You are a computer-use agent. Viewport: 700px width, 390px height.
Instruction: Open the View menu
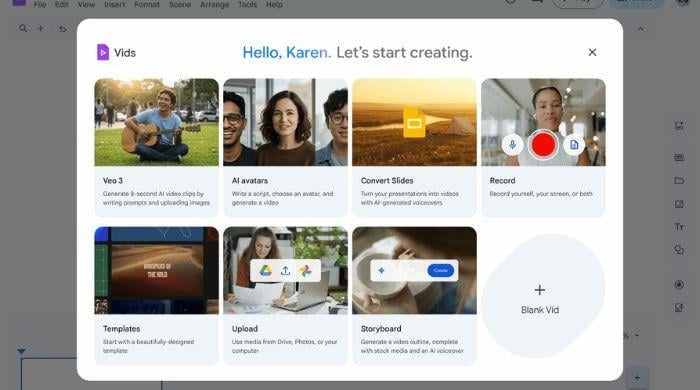click(86, 4)
